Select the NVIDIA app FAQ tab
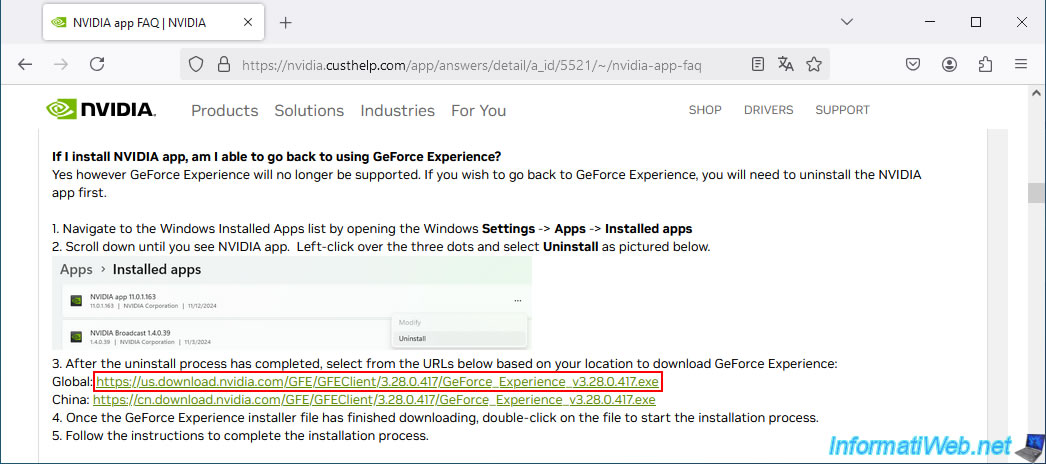The image size is (1046, 464). (153, 23)
